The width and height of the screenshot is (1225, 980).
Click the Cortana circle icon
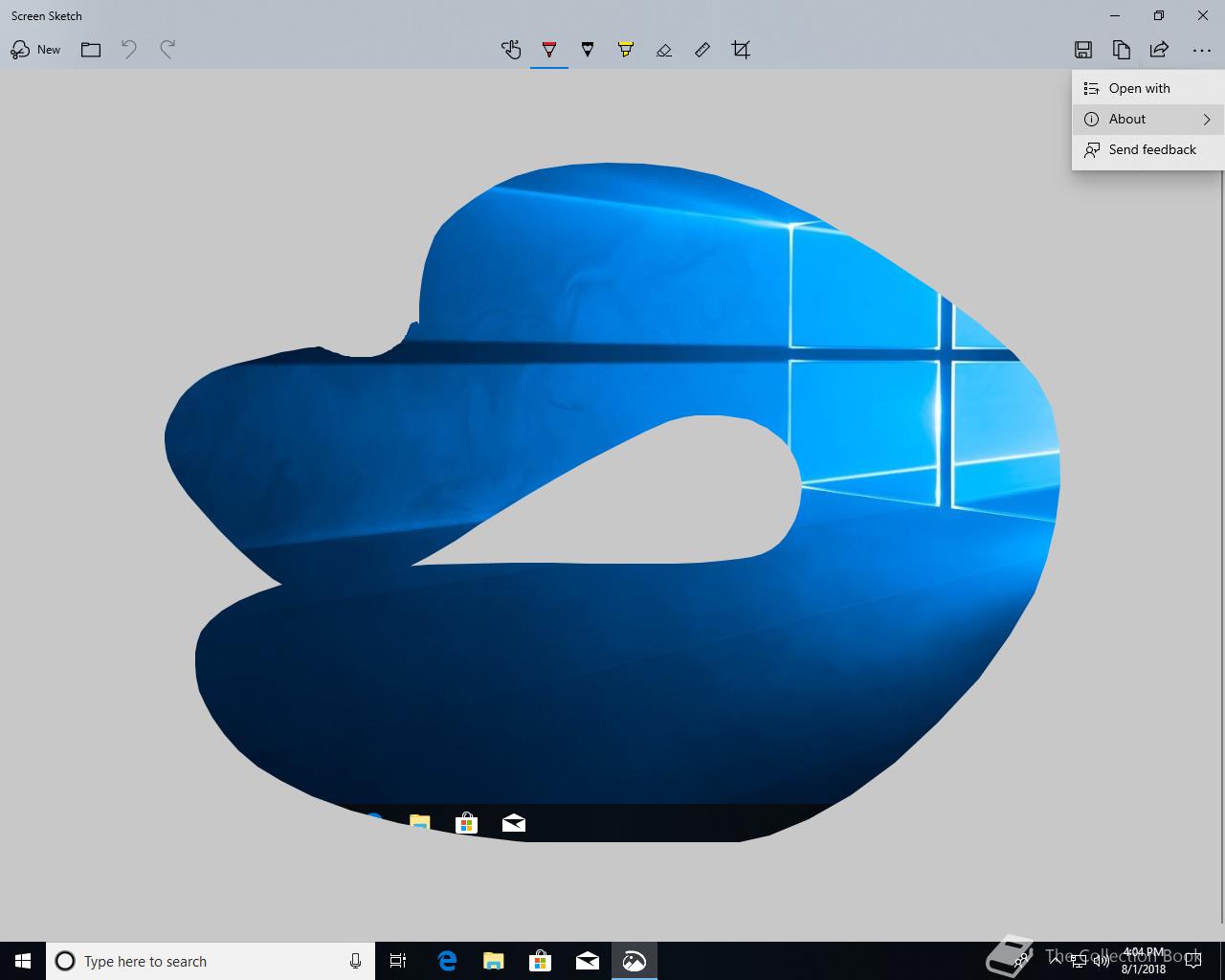(65, 961)
